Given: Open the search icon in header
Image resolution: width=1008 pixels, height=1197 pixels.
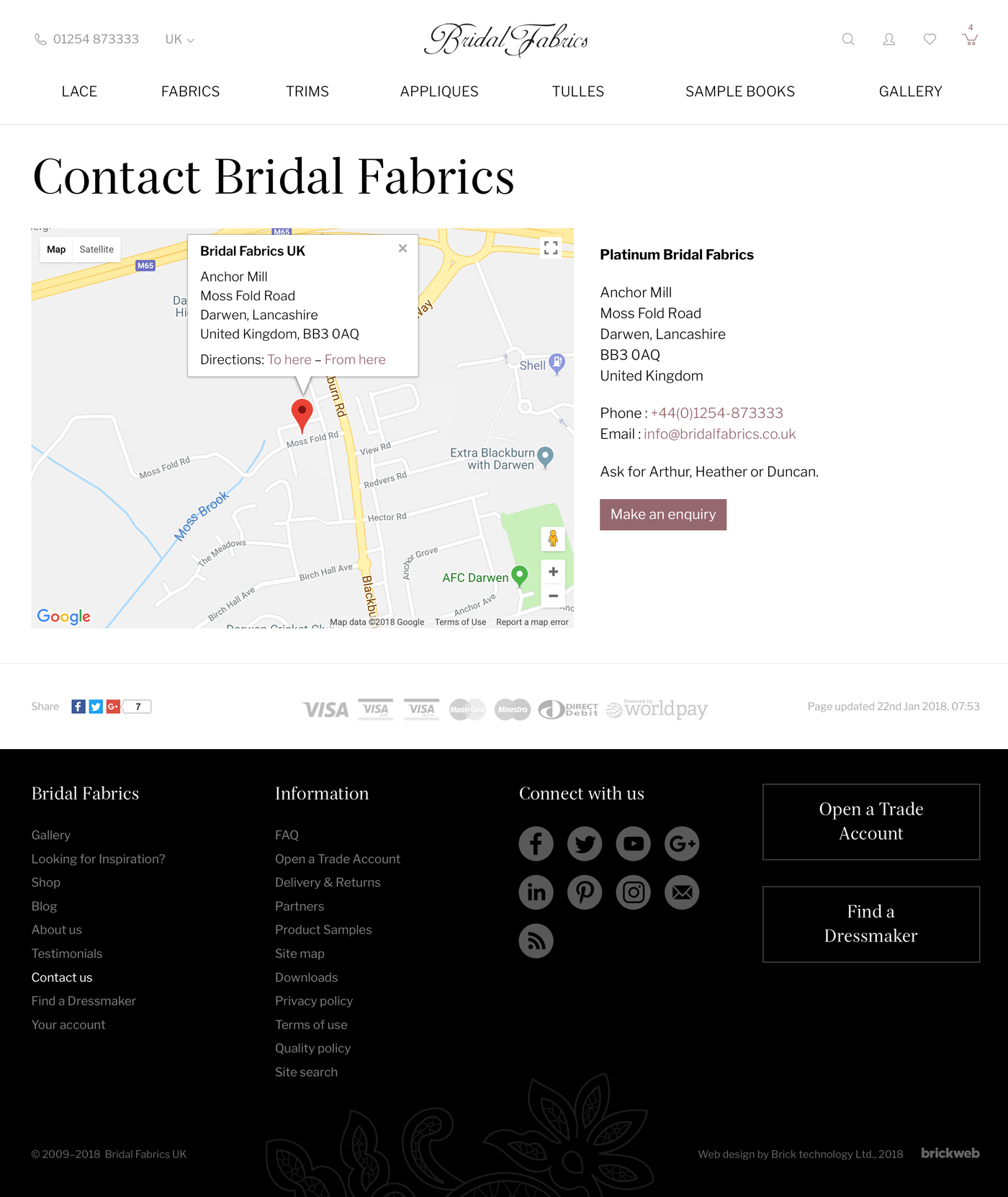Looking at the screenshot, I should click(848, 39).
